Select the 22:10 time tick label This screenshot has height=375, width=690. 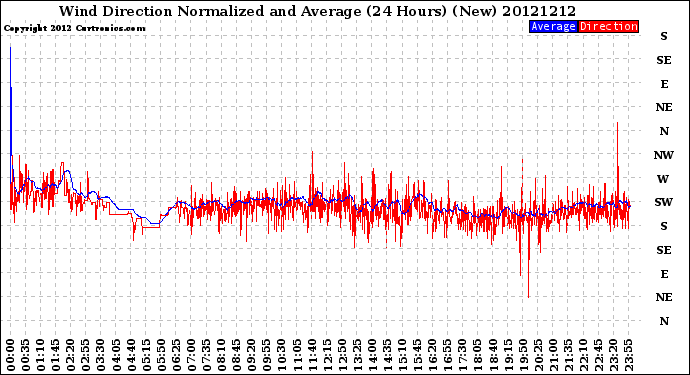point(583,355)
